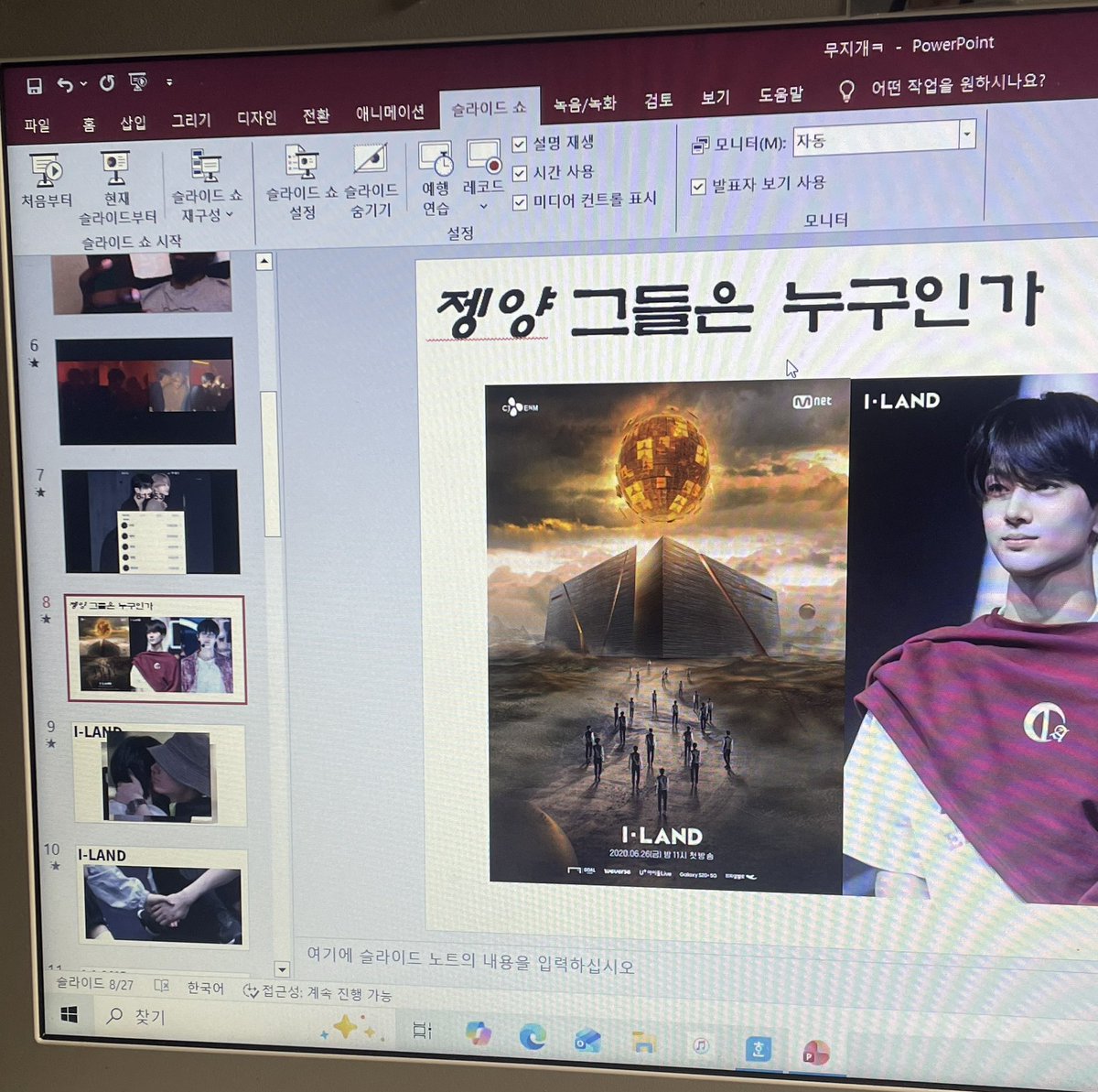Click the slide panel scrollbar thumb
Screen dimensions: 1098x1092
pos(270,464)
